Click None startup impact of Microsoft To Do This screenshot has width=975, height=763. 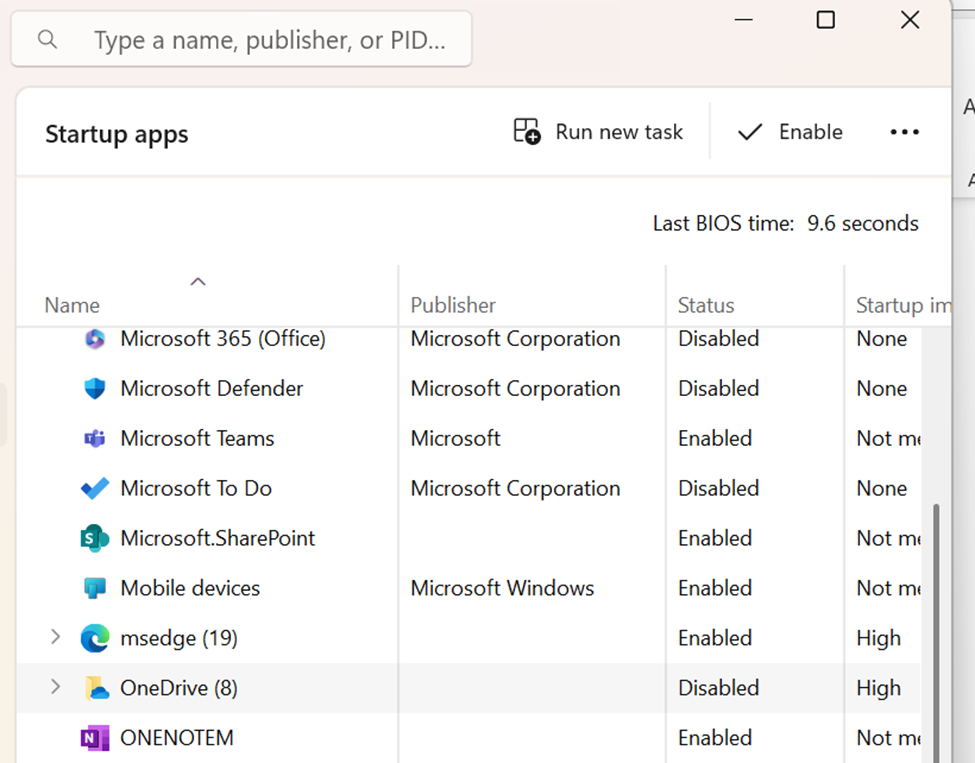(x=882, y=488)
